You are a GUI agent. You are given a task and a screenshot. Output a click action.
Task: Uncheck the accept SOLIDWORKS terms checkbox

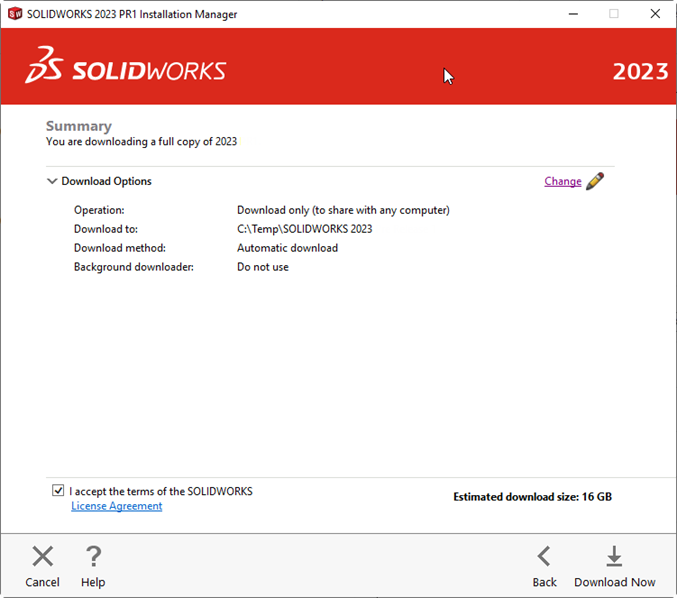tap(57, 491)
